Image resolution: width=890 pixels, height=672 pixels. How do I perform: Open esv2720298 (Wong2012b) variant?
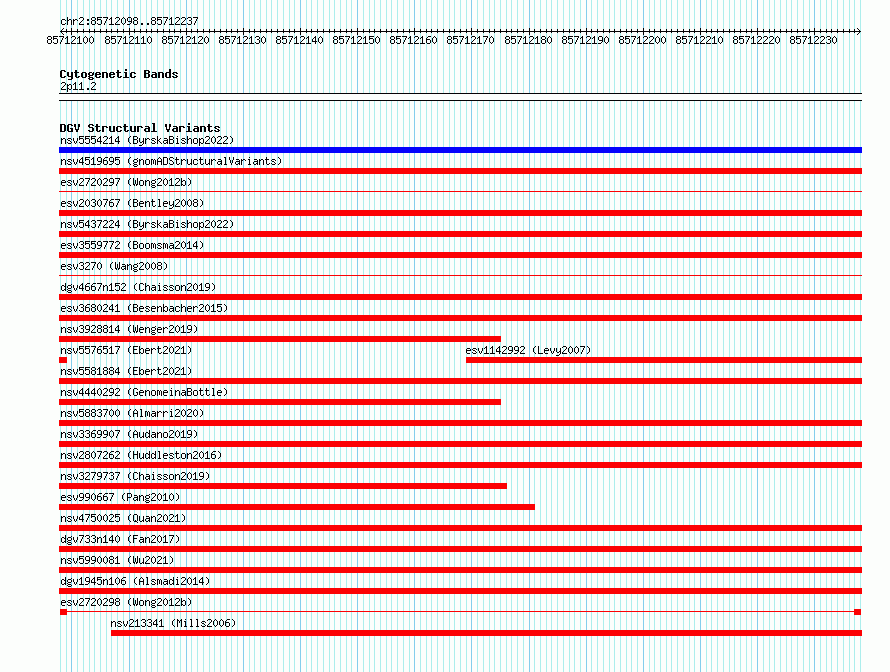pos(126,602)
